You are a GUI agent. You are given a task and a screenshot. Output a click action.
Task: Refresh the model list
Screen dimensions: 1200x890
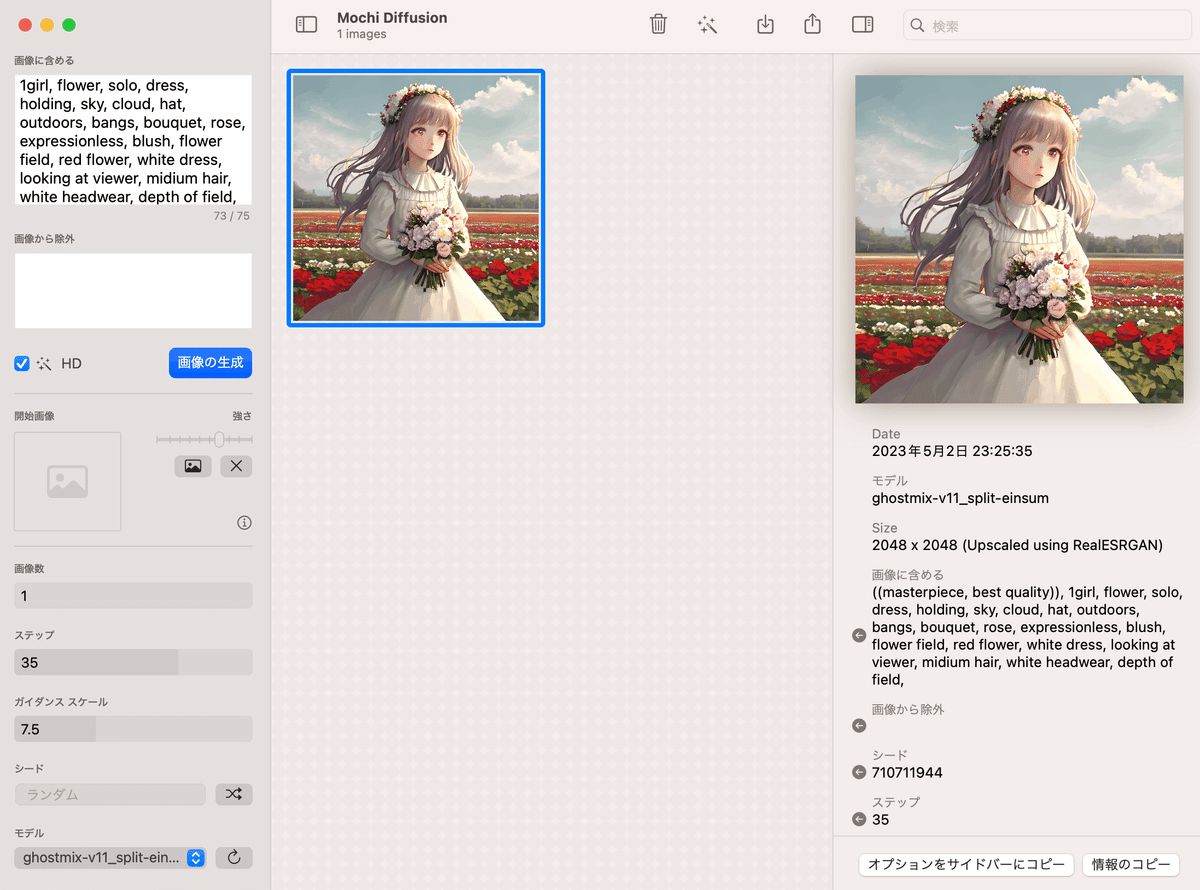click(x=234, y=857)
